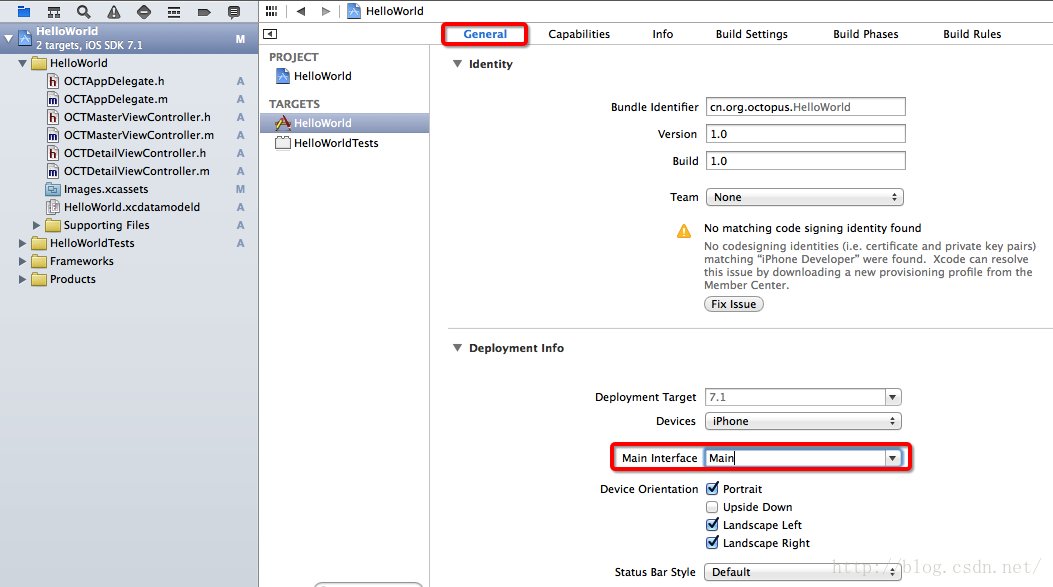
Task: Expand the Products group
Action: click(22, 279)
